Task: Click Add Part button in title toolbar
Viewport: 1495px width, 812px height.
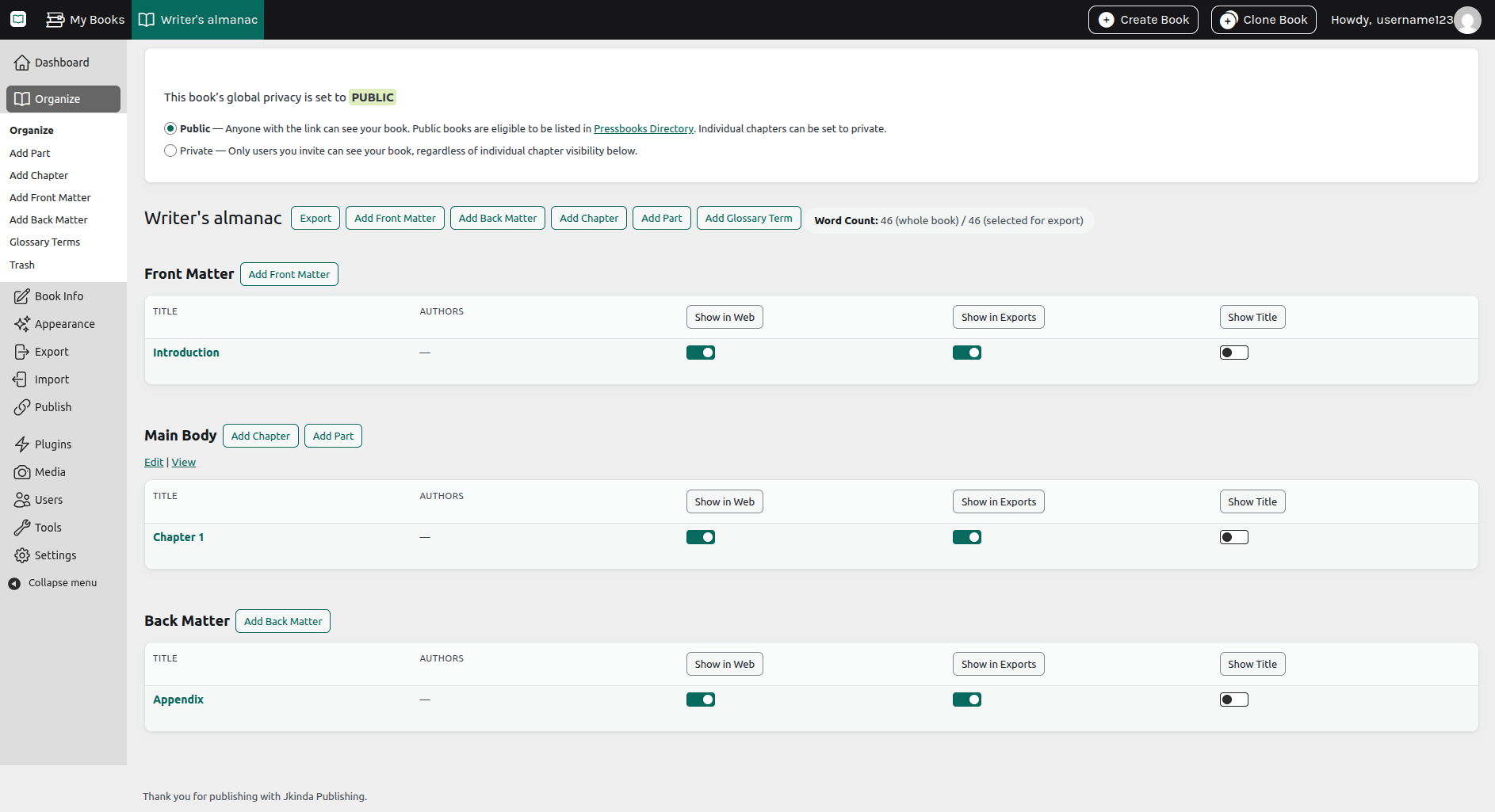Action: (662, 218)
